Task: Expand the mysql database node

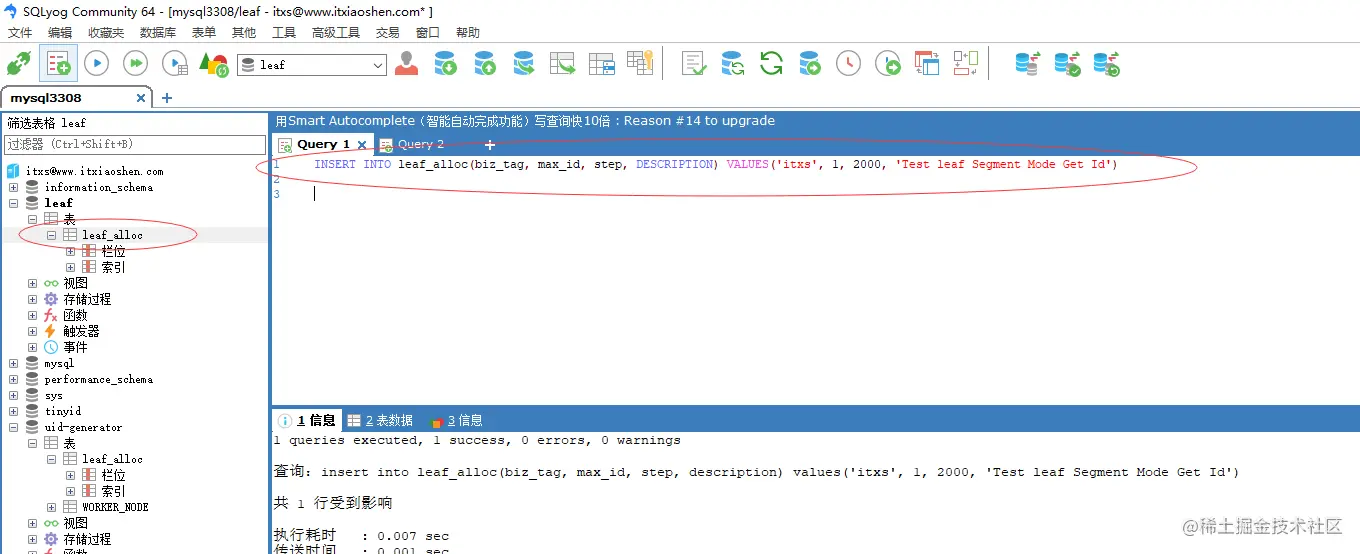Action: (14, 363)
